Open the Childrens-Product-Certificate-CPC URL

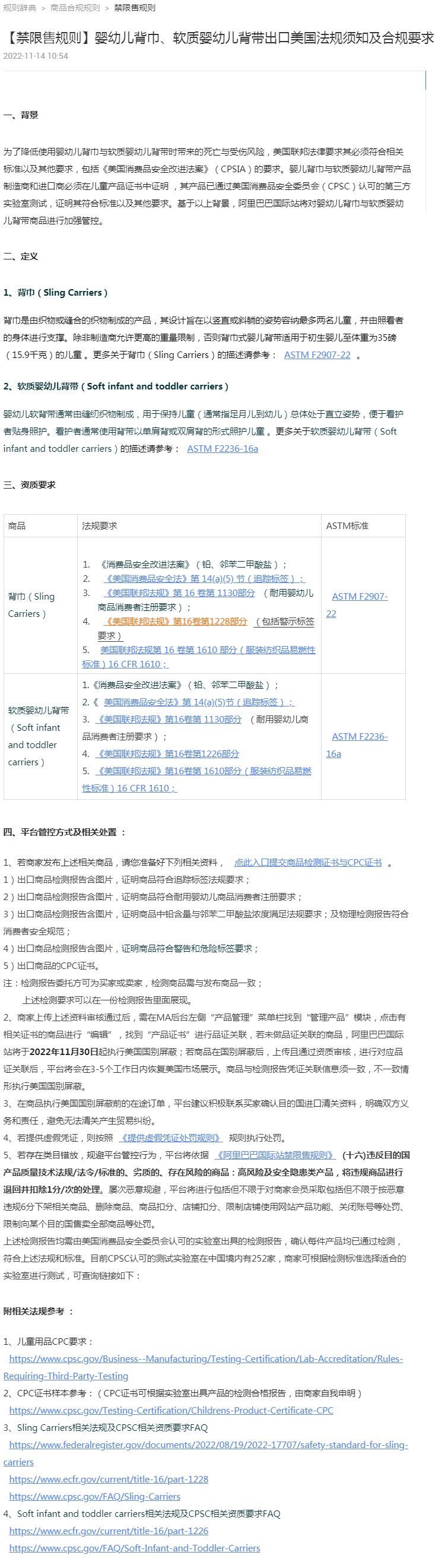[x=171, y=1410]
